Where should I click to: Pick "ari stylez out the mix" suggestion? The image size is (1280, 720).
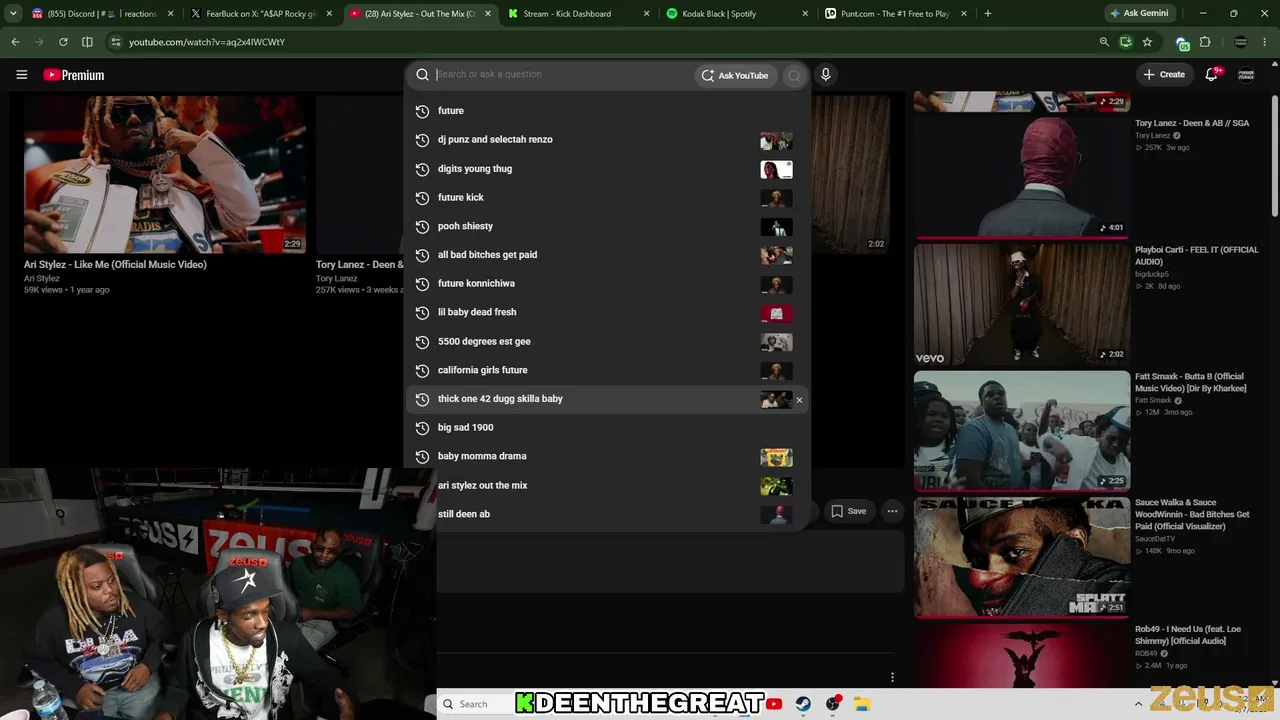[x=608, y=486]
